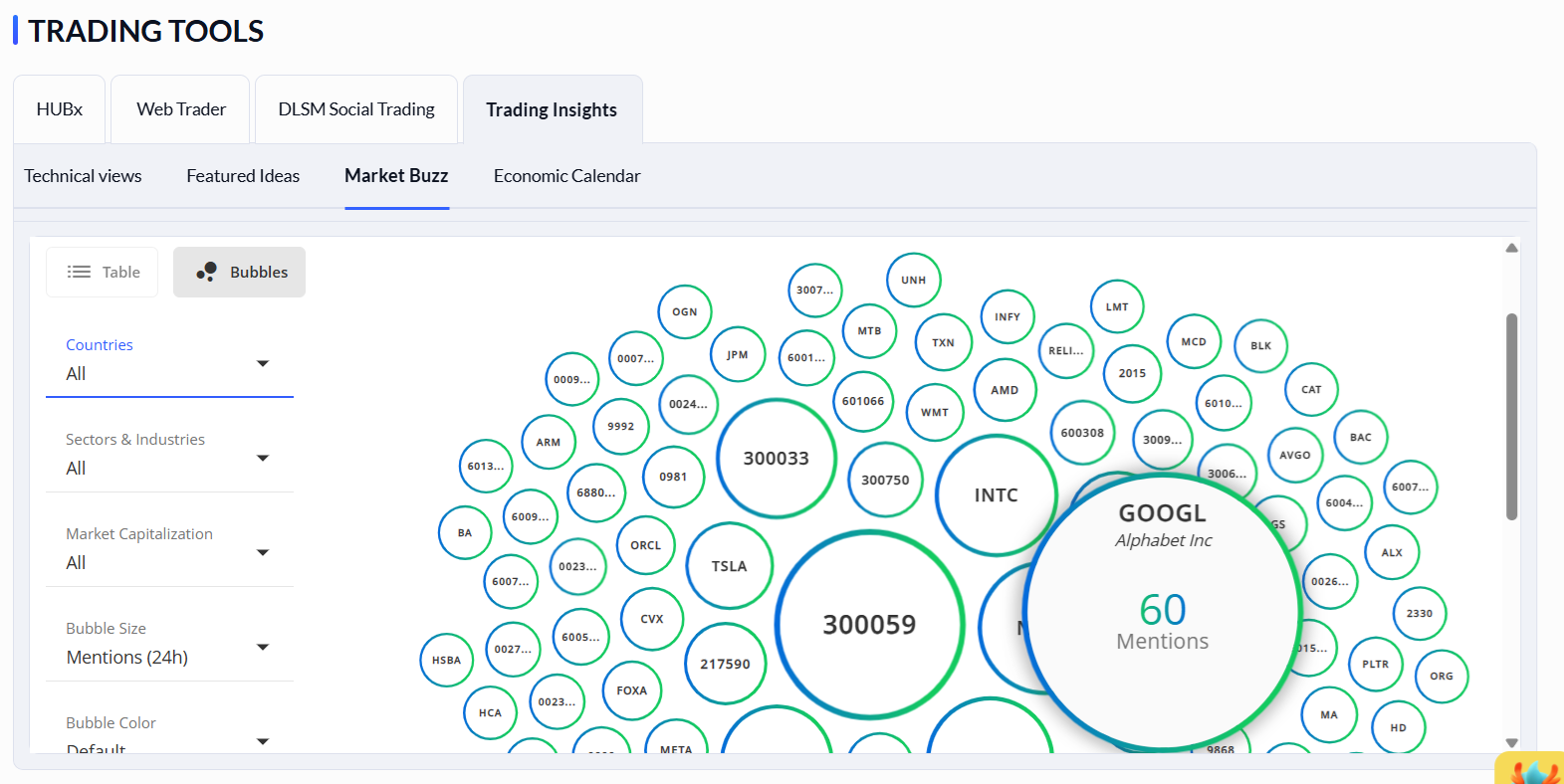
Task: Click the MCD bubble
Action: point(1194,341)
